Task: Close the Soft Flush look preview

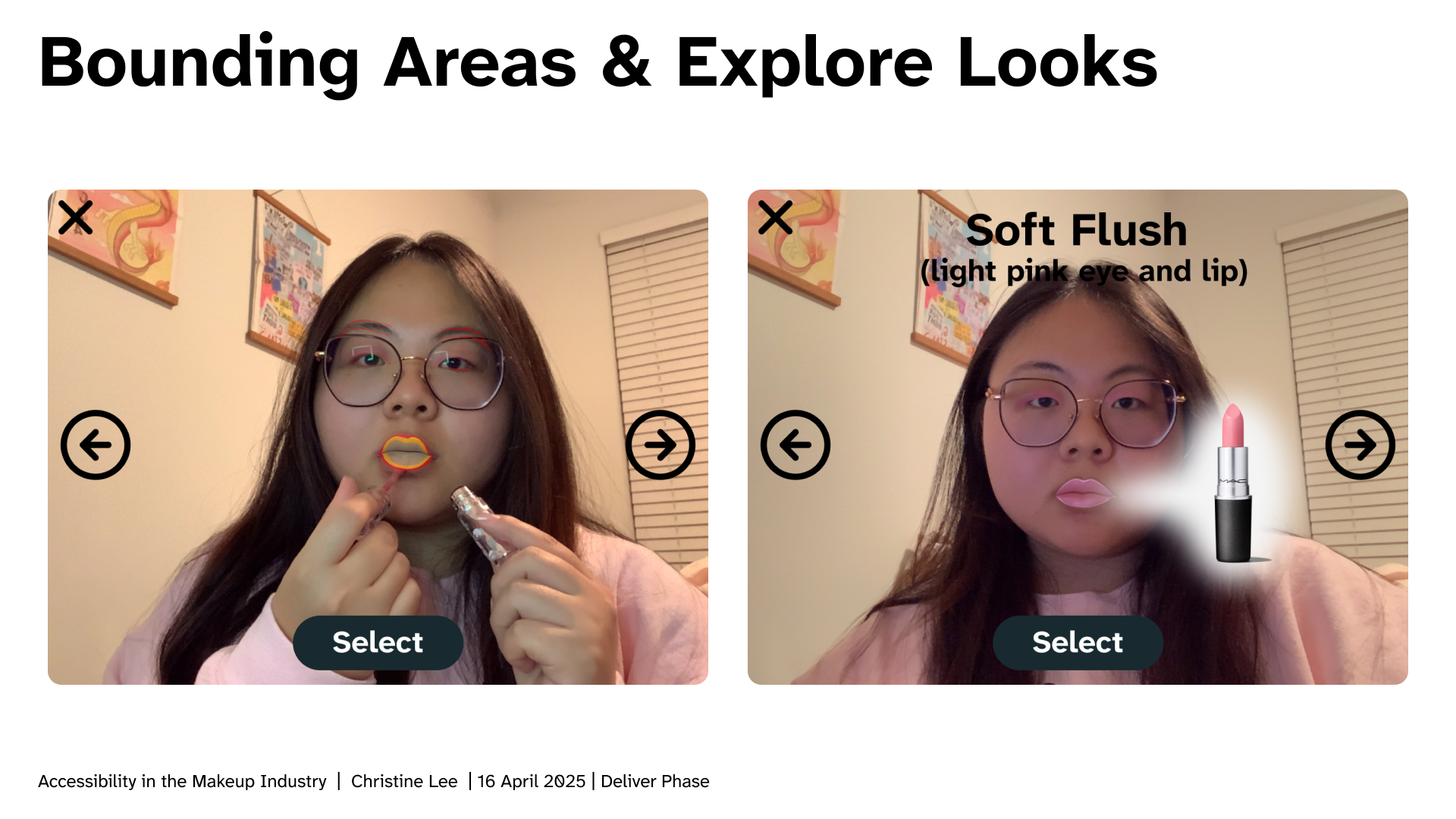Action: click(x=775, y=218)
